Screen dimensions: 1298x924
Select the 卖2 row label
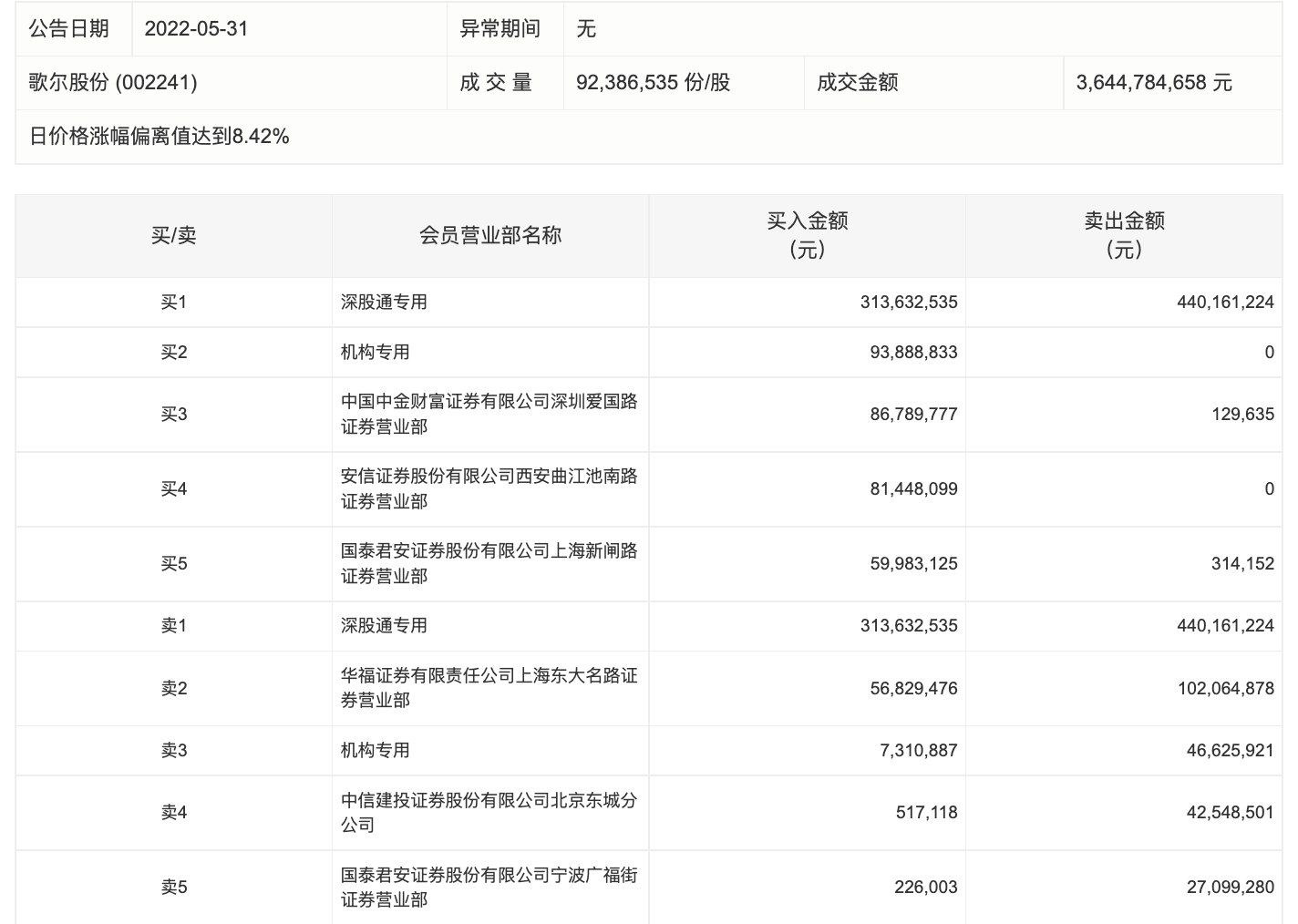pos(173,688)
